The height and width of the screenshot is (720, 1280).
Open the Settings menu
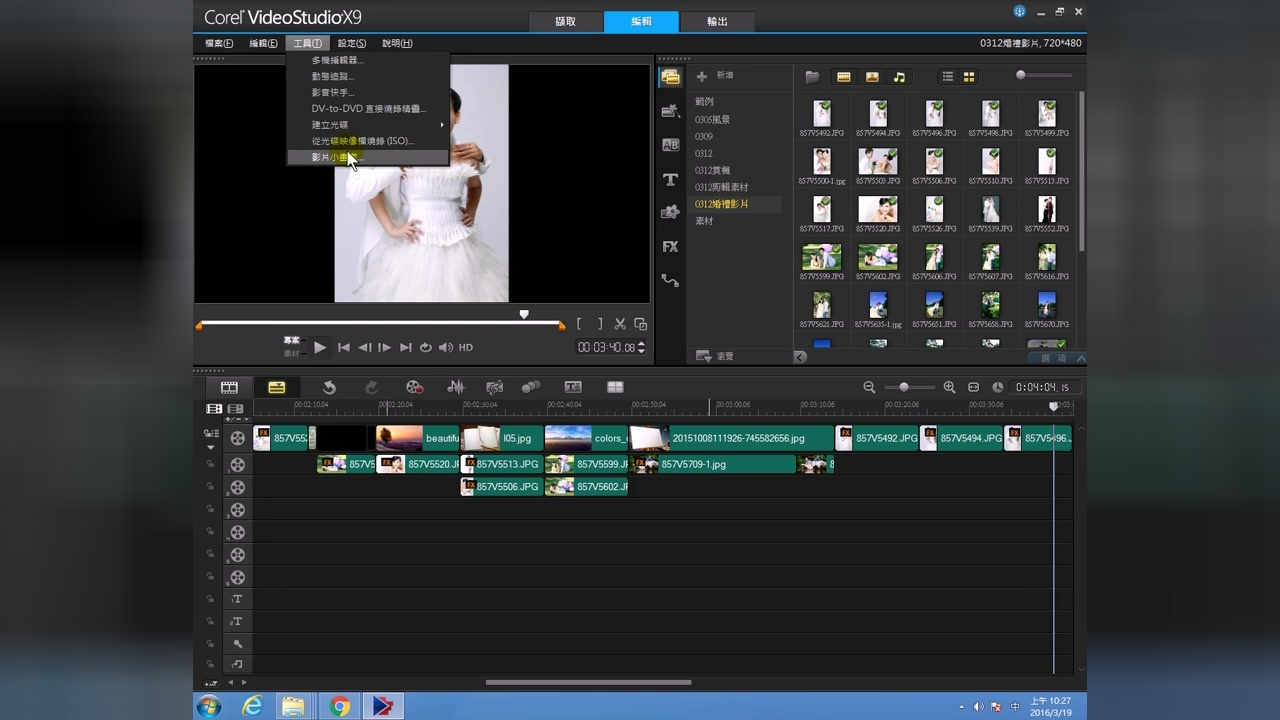[x=352, y=43]
